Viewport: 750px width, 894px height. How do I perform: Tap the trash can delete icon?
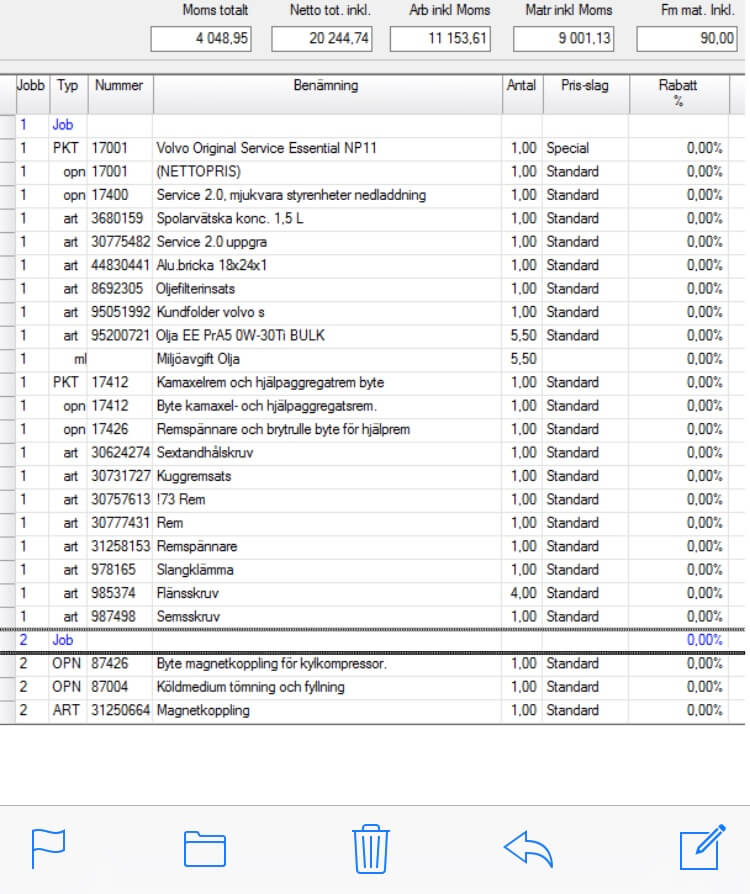370,850
